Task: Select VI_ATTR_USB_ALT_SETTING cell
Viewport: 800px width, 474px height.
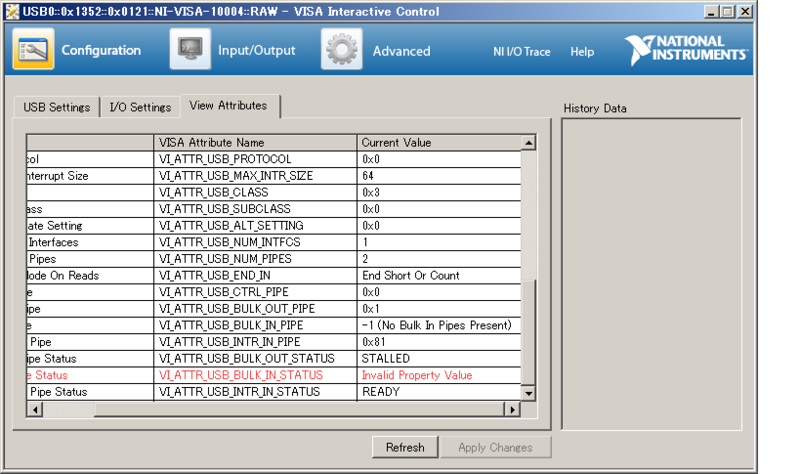Action: (x=255, y=226)
